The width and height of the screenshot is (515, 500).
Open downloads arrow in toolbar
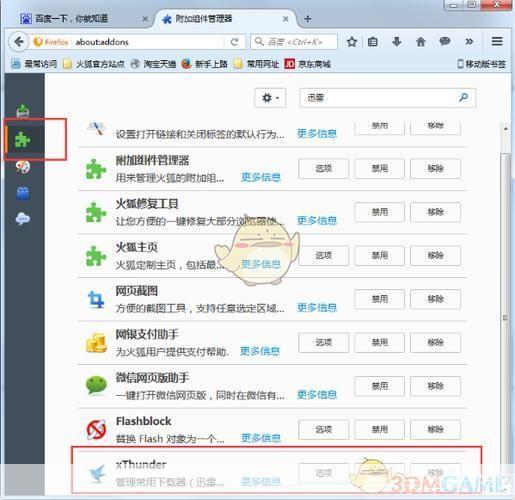coord(396,42)
